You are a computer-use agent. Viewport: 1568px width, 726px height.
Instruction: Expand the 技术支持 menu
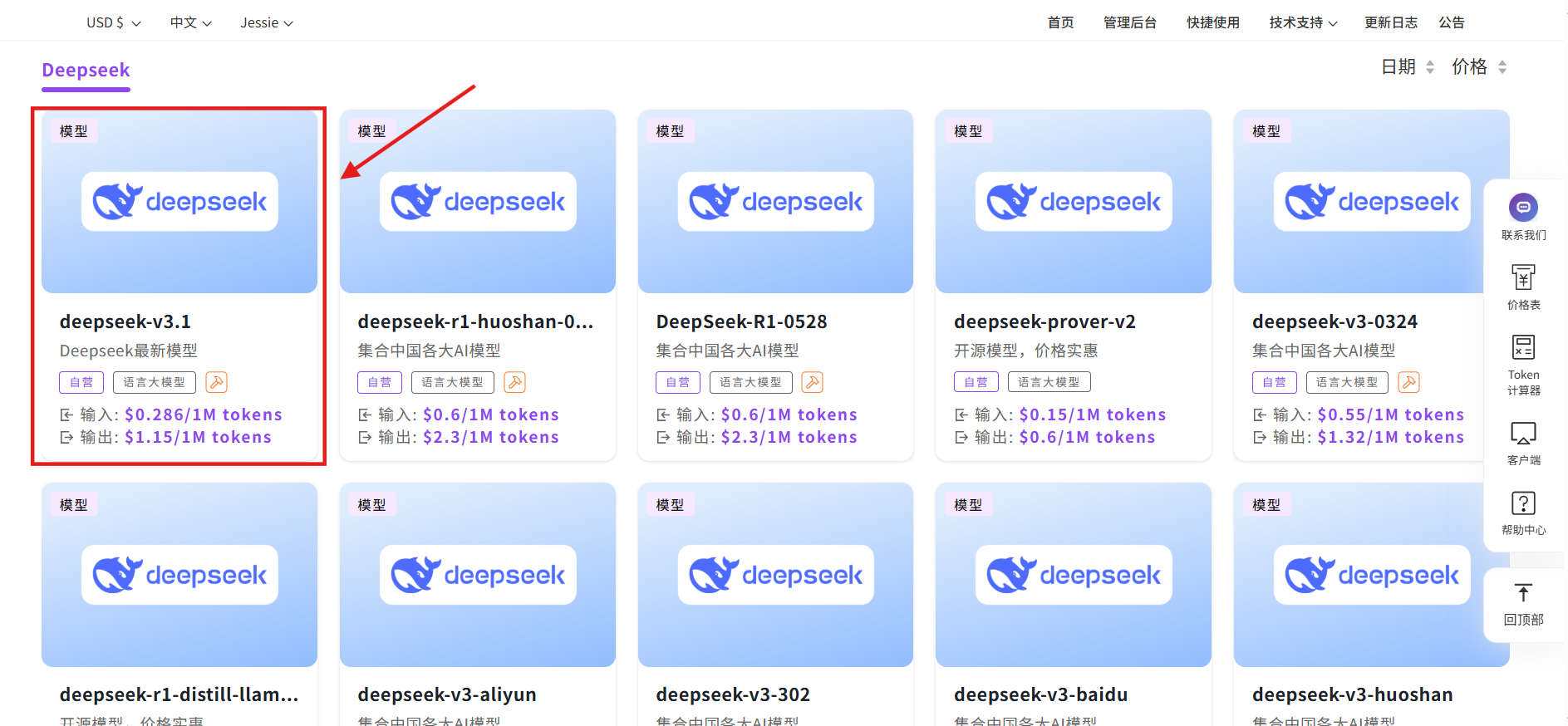click(1303, 22)
